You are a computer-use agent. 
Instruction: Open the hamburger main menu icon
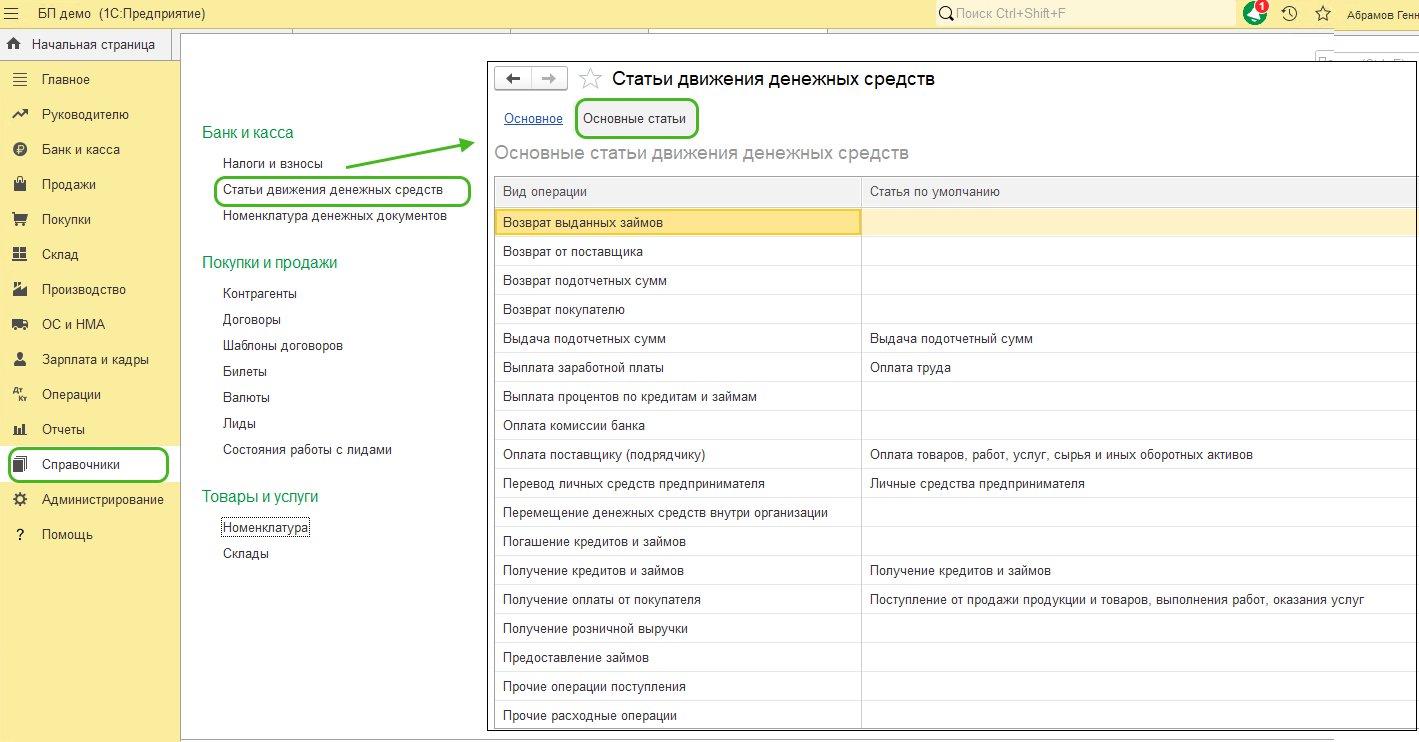coord(13,13)
